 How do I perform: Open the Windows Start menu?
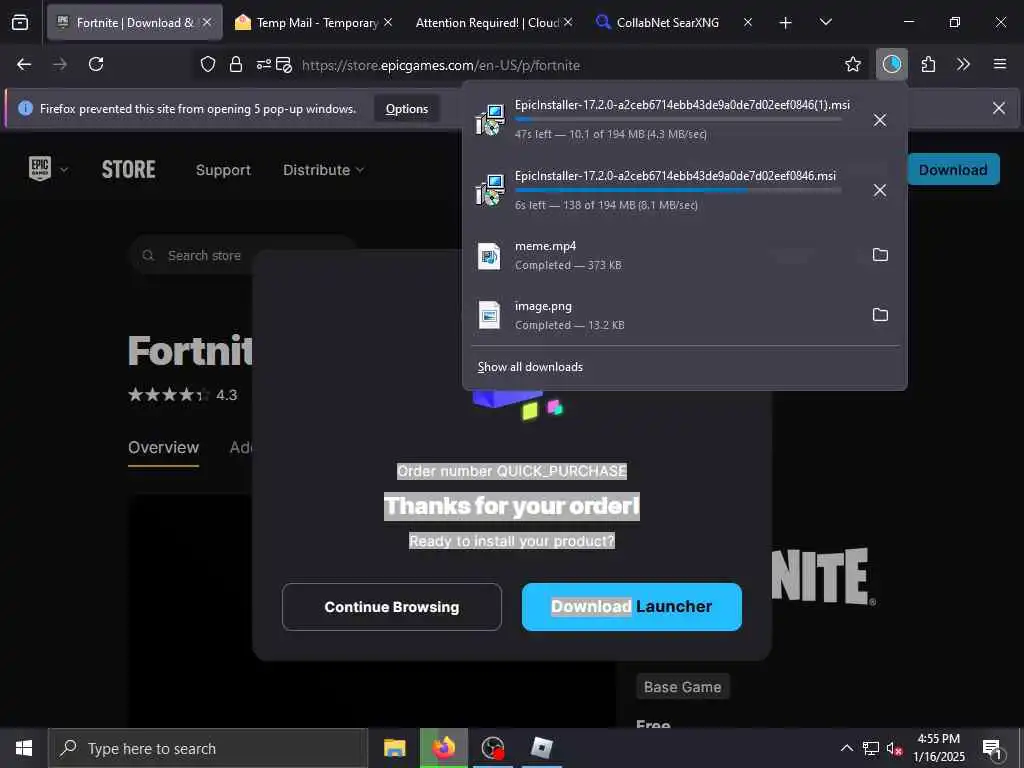tap(24, 748)
